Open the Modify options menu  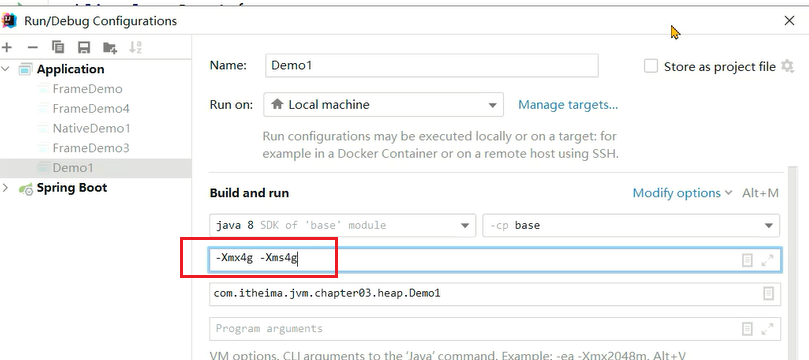(682, 193)
